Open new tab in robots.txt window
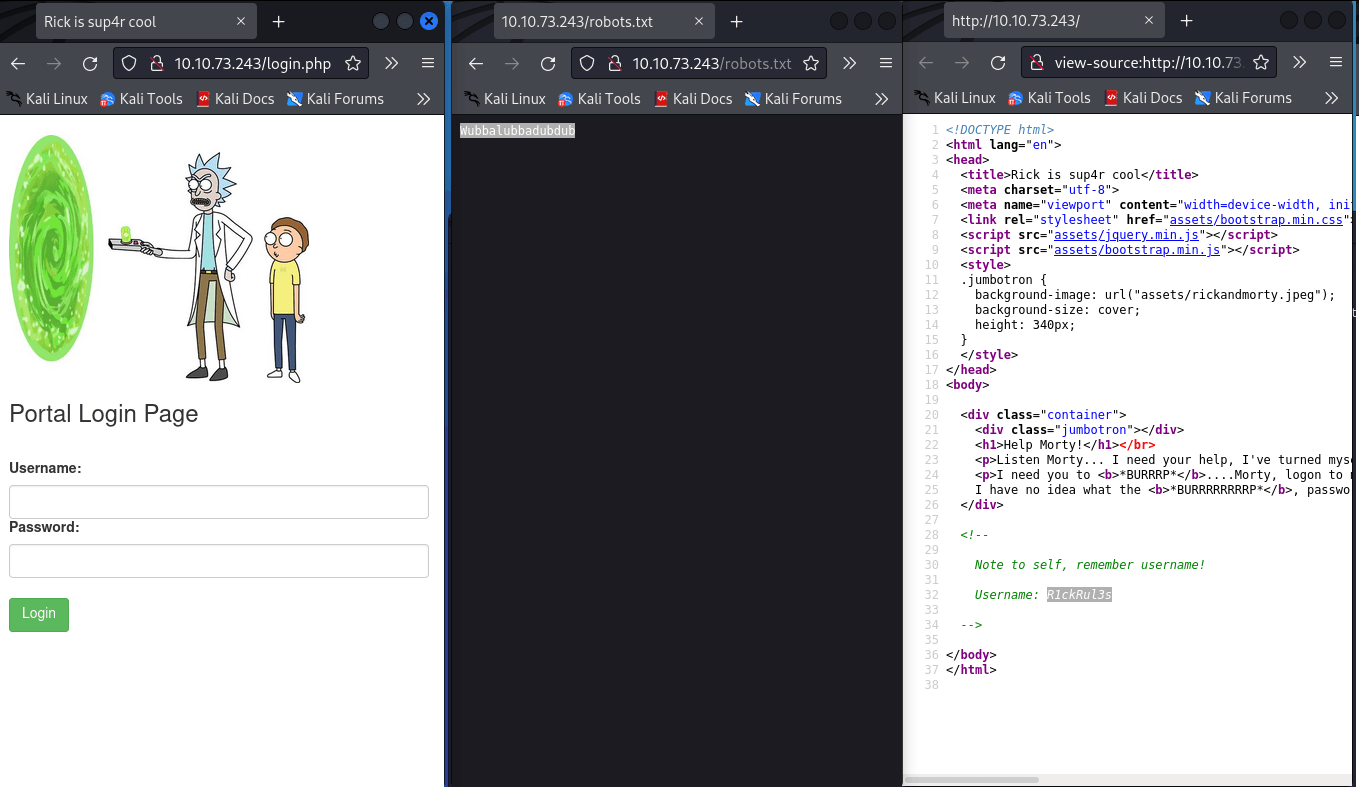The image size is (1359, 787). click(x=737, y=21)
